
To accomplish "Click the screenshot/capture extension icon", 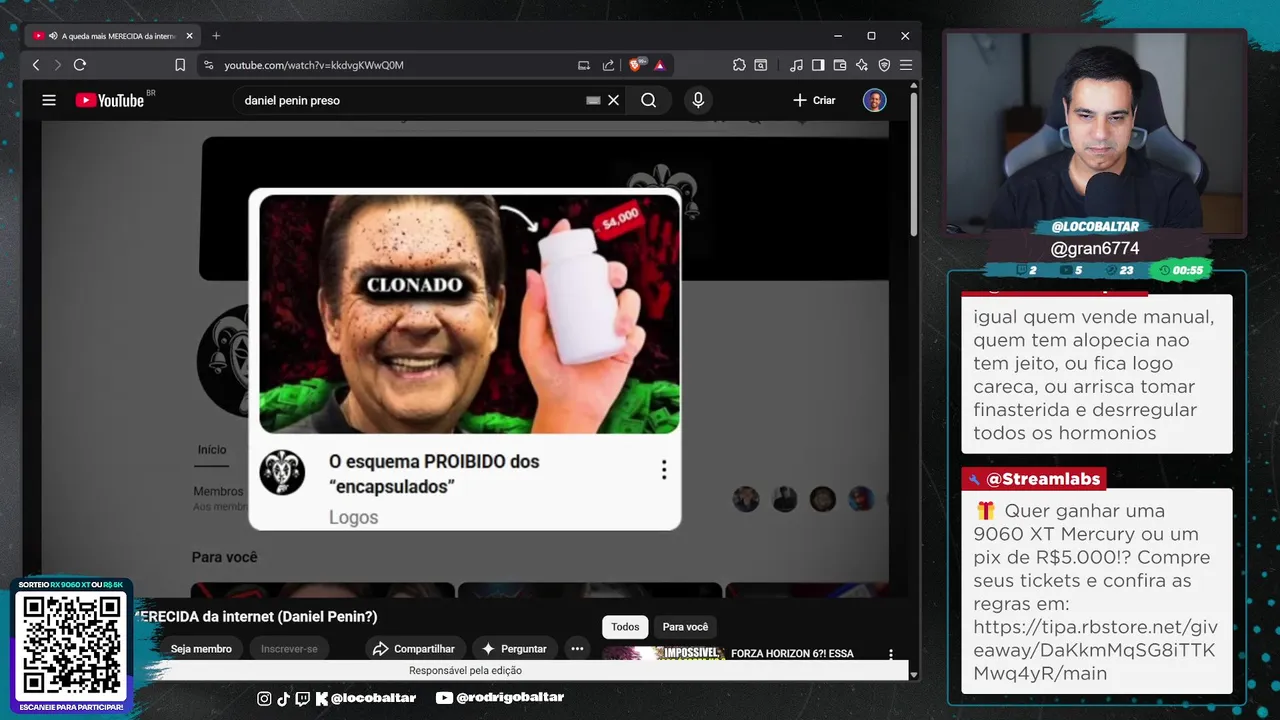I will pos(761,65).
